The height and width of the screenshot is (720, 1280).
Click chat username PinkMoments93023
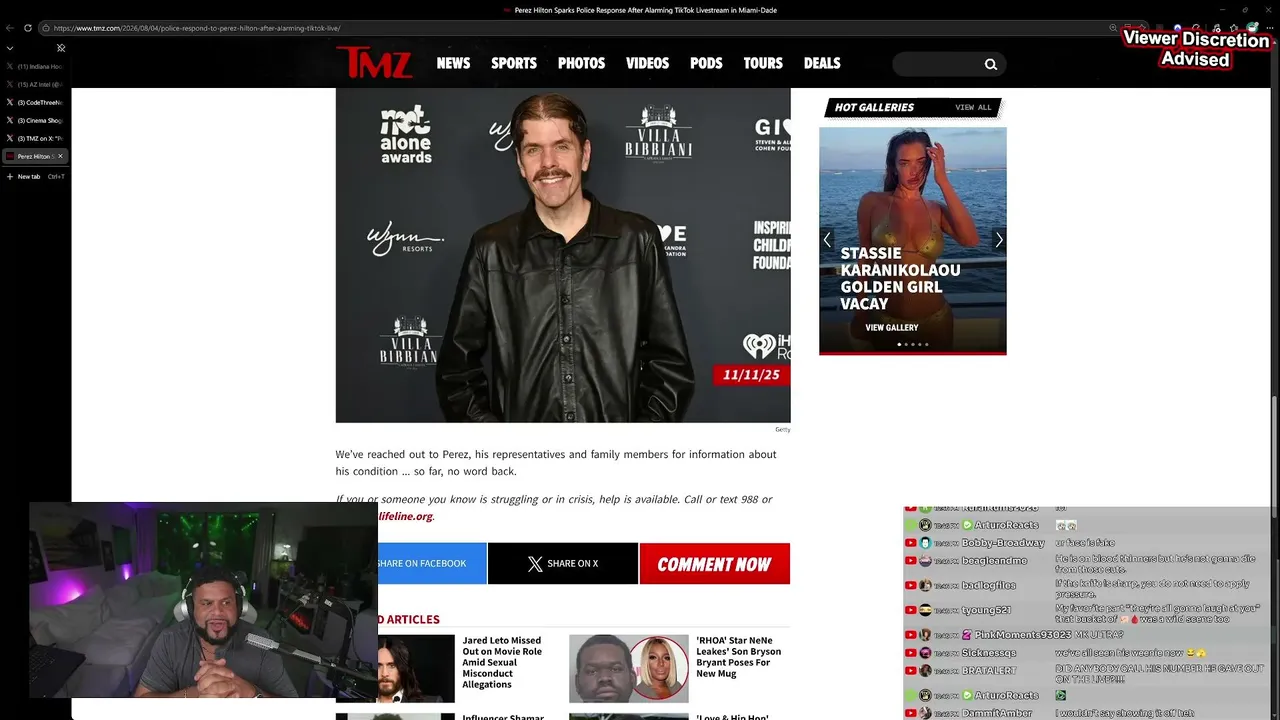point(1023,635)
